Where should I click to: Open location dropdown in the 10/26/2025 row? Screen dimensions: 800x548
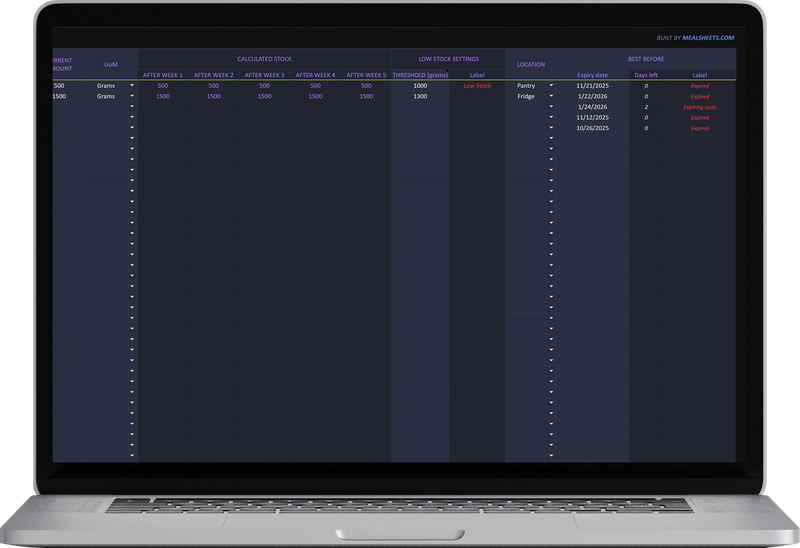click(551, 128)
